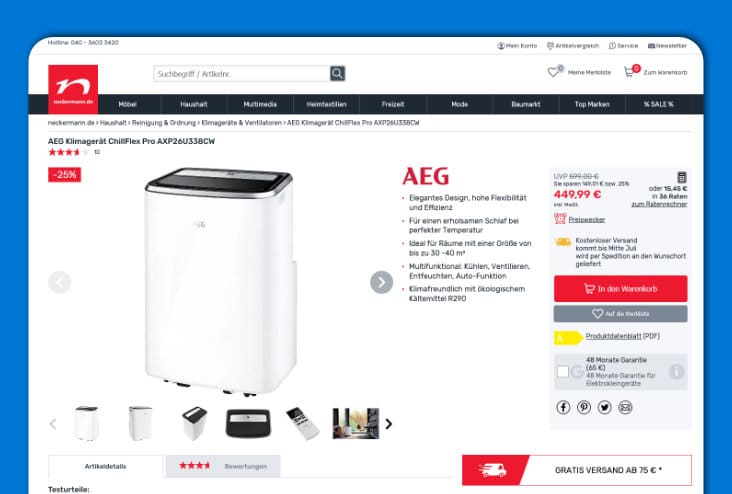Share product via Pinterest icon

coord(584,408)
